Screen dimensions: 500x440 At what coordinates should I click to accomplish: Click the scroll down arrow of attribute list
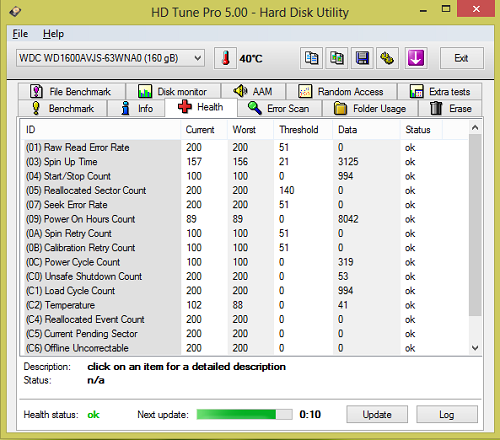click(475, 348)
